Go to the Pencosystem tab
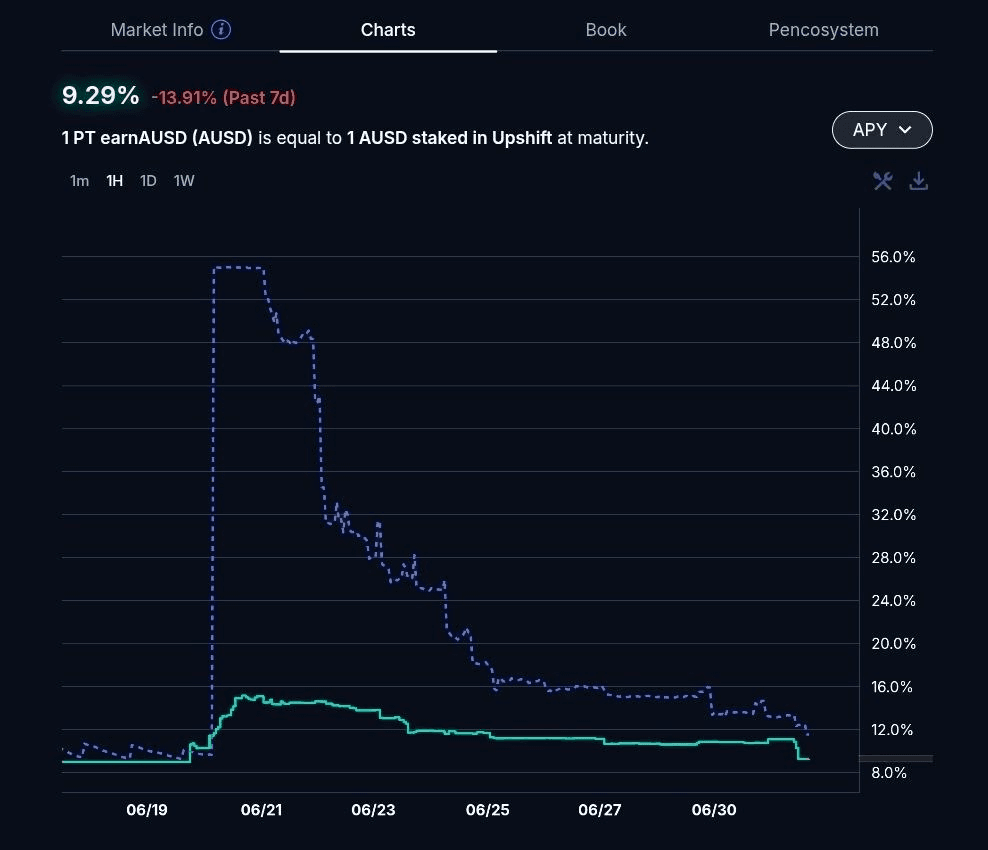The width and height of the screenshot is (988, 850). tap(824, 30)
